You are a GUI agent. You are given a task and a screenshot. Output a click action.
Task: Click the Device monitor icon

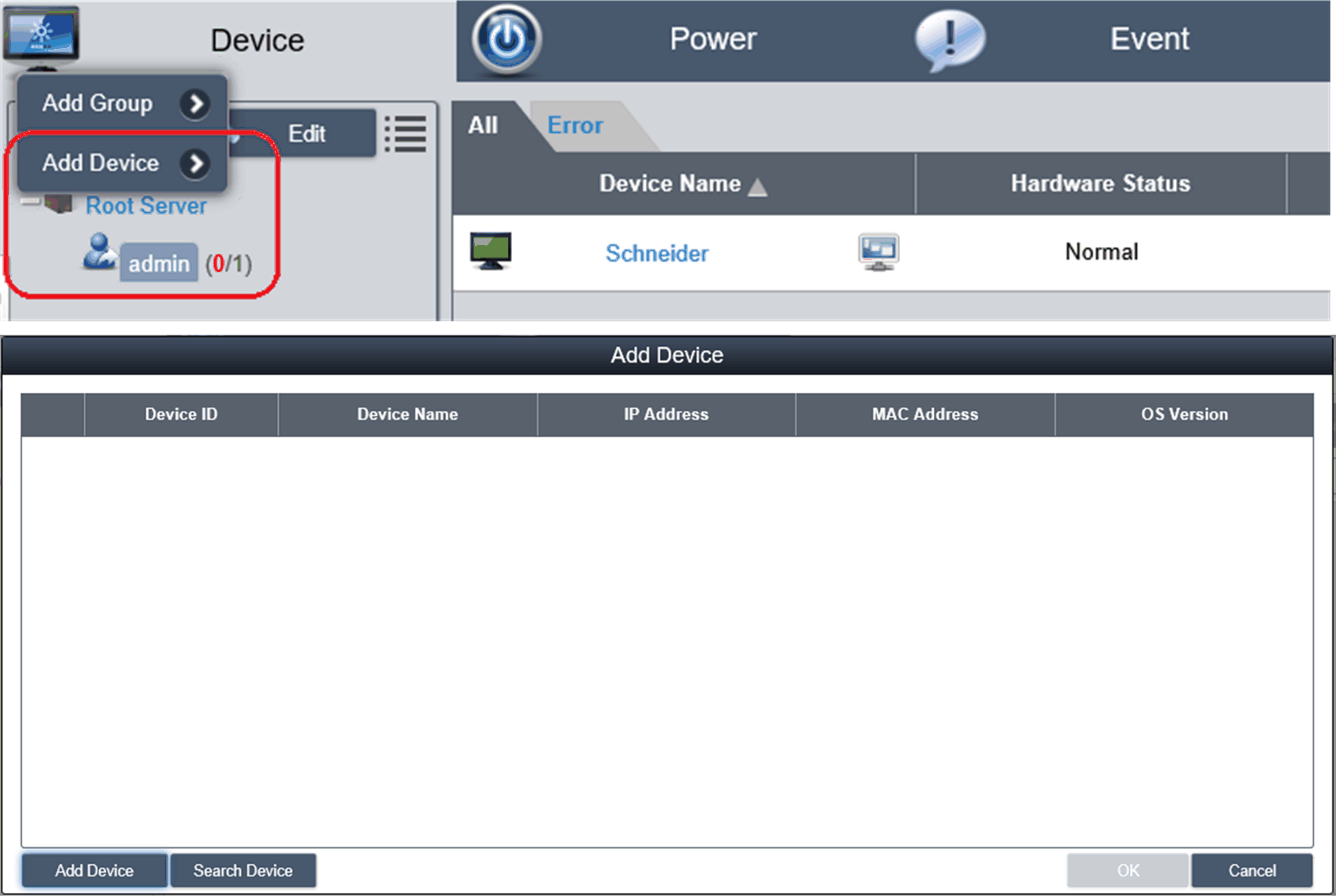pyautogui.click(x=41, y=34)
